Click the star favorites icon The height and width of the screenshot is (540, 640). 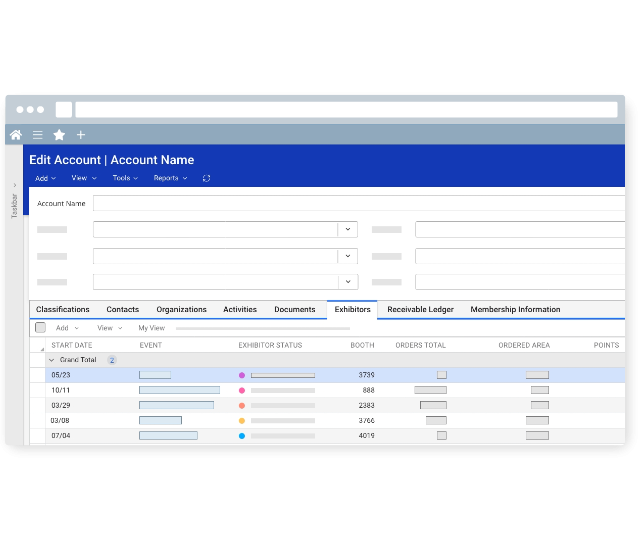click(x=59, y=135)
